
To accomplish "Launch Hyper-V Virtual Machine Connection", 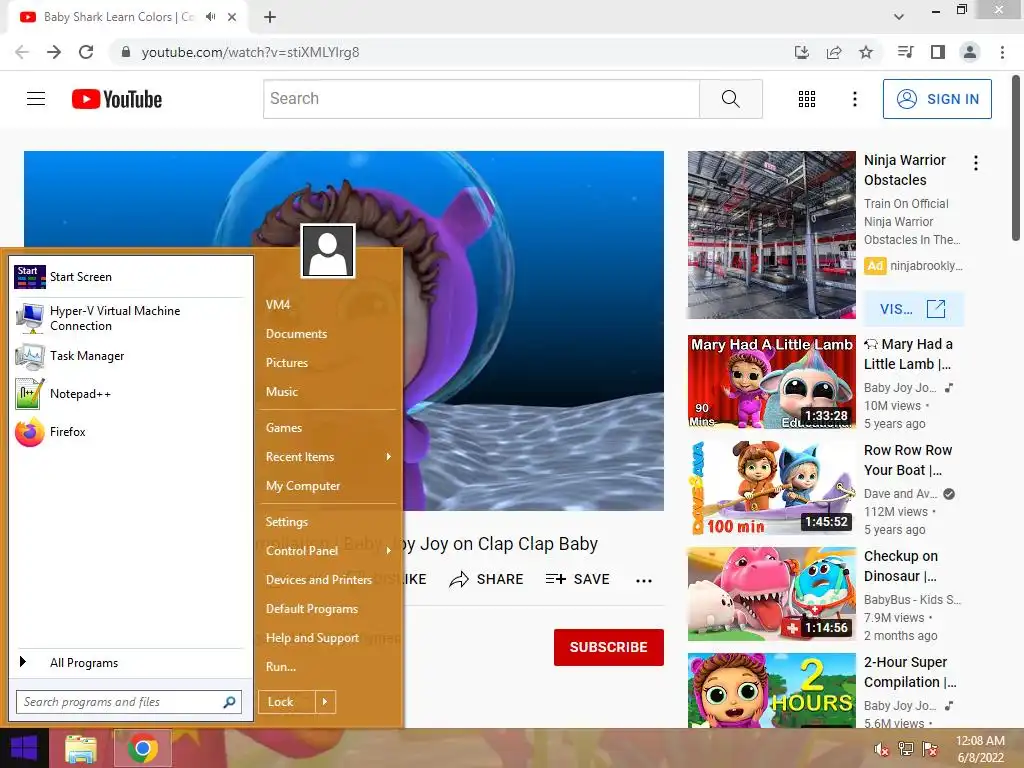I will coord(129,318).
